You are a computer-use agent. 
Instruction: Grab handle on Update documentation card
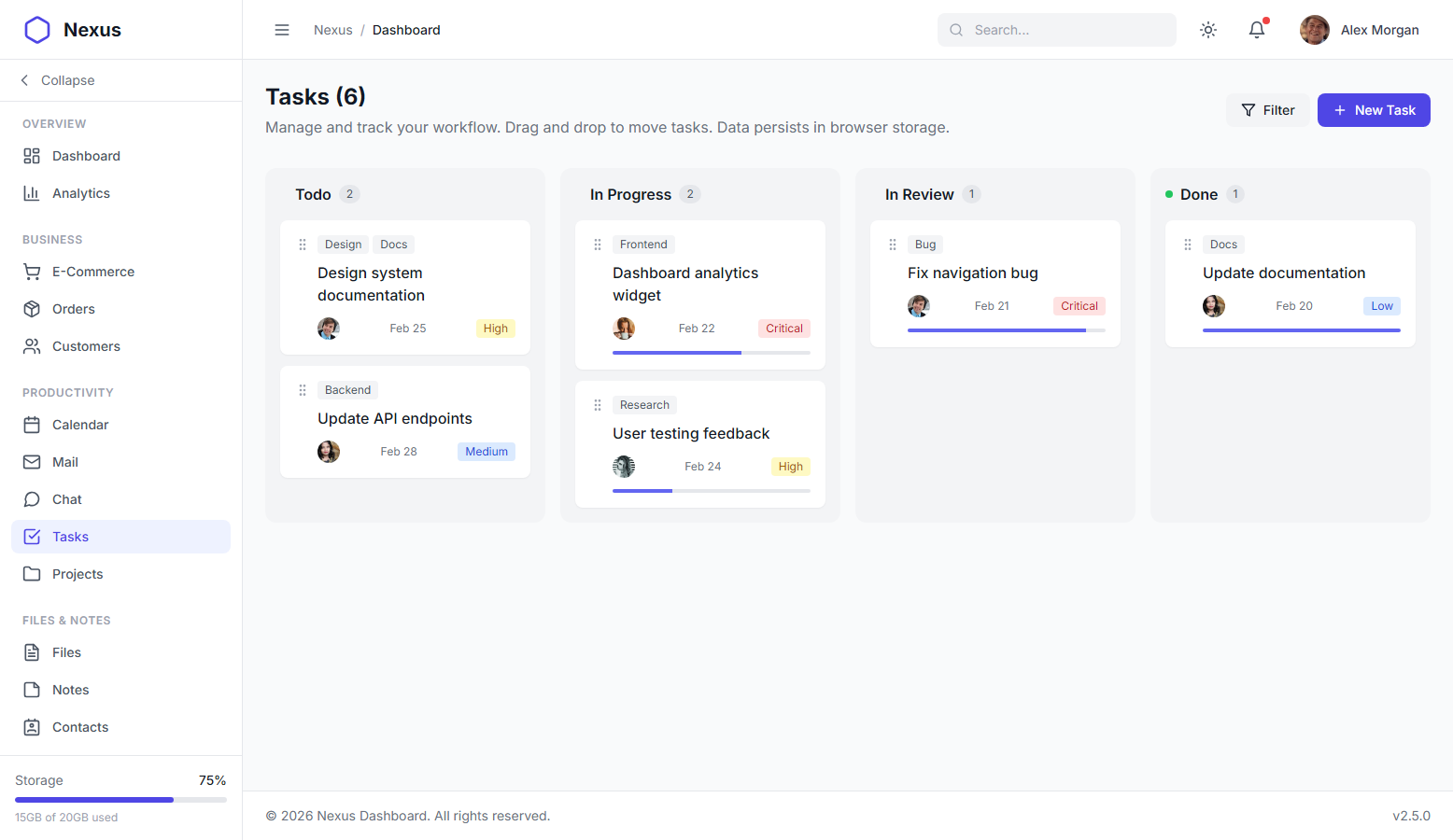click(x=1188, y=245)
